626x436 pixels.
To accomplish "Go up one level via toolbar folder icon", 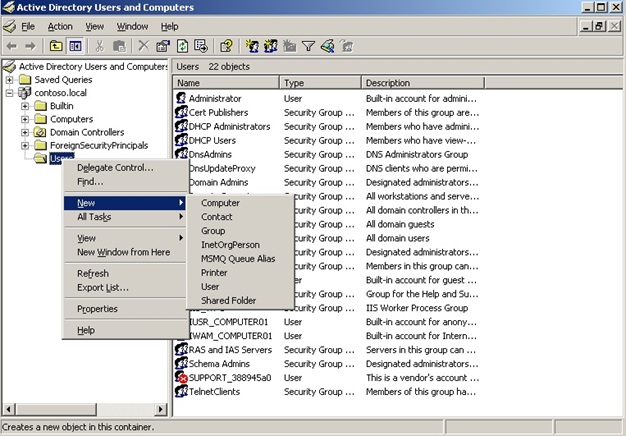I will [56, 46].
